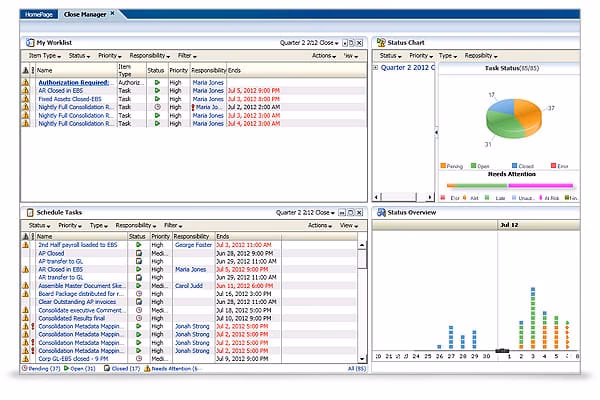Click the alert column header icon in Schedule Tasks
The height and width of the screenshot is (400, 600).
tap(27, 237)
